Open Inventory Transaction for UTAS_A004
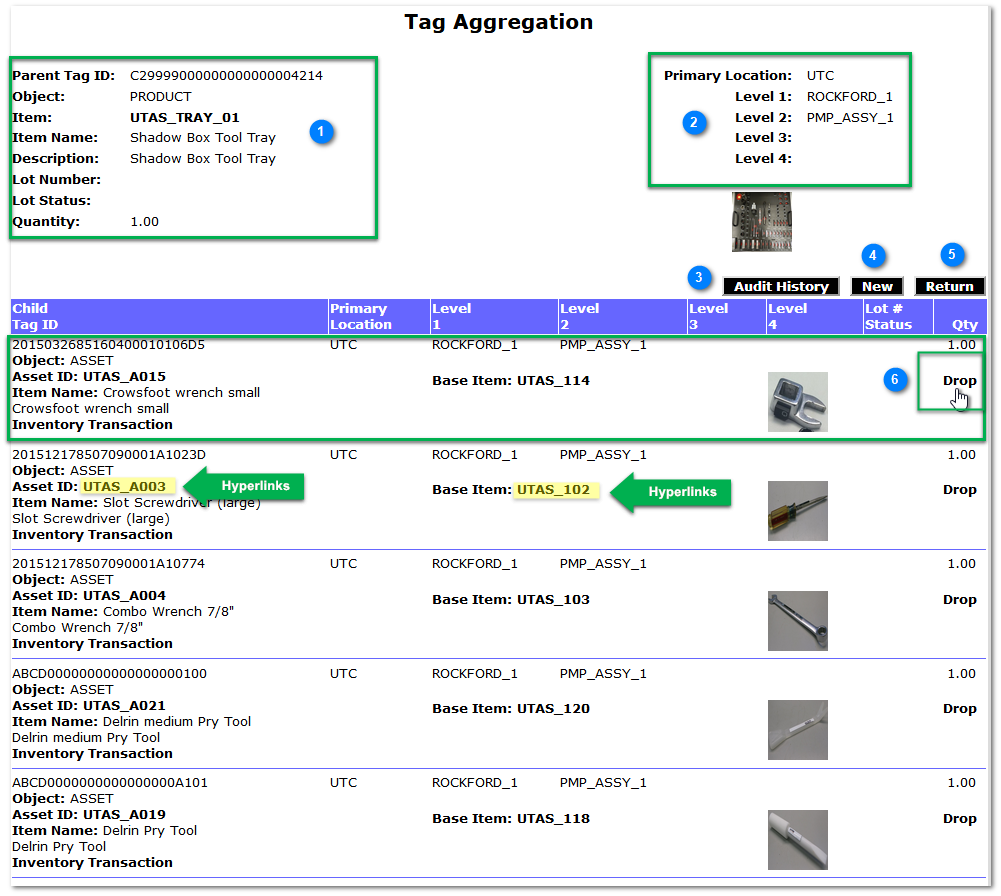Screen dimensions: 1001x896 click(92, 644)
